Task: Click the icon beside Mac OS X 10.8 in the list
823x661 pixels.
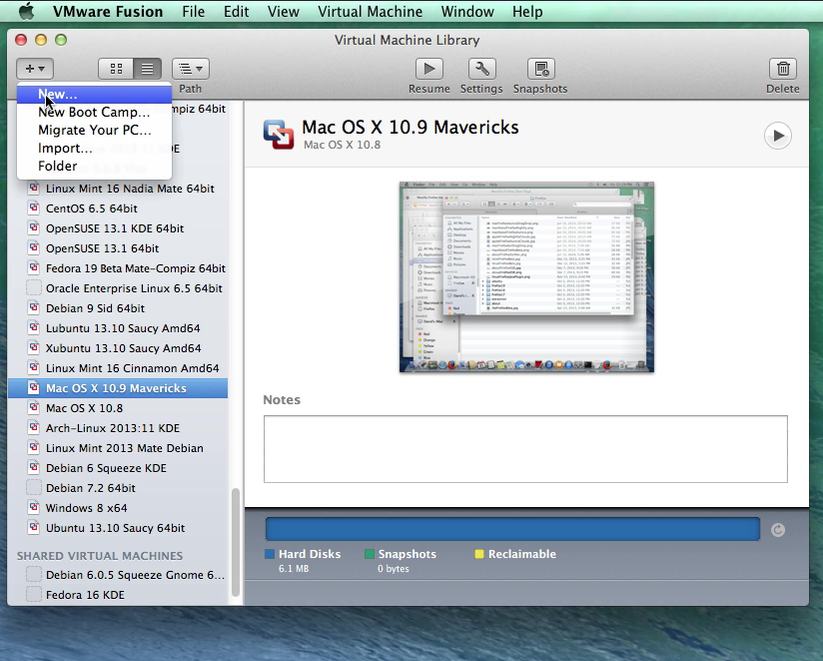Action: [x=34, y=407]
